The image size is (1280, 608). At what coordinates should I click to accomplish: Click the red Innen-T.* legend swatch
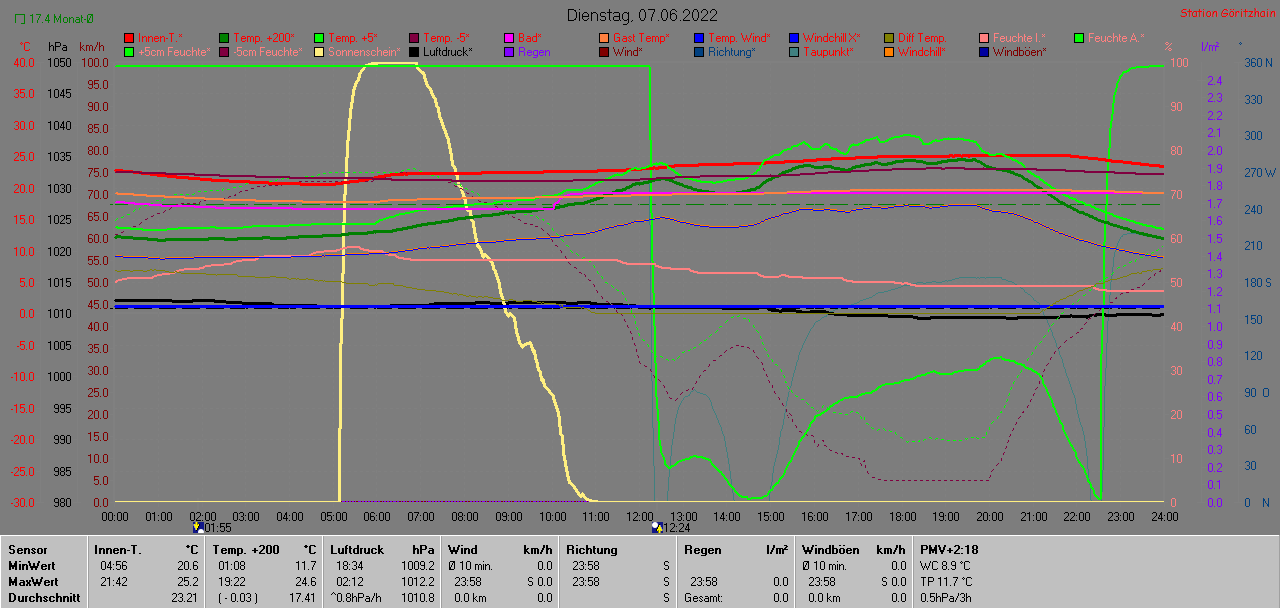point(129,38)
